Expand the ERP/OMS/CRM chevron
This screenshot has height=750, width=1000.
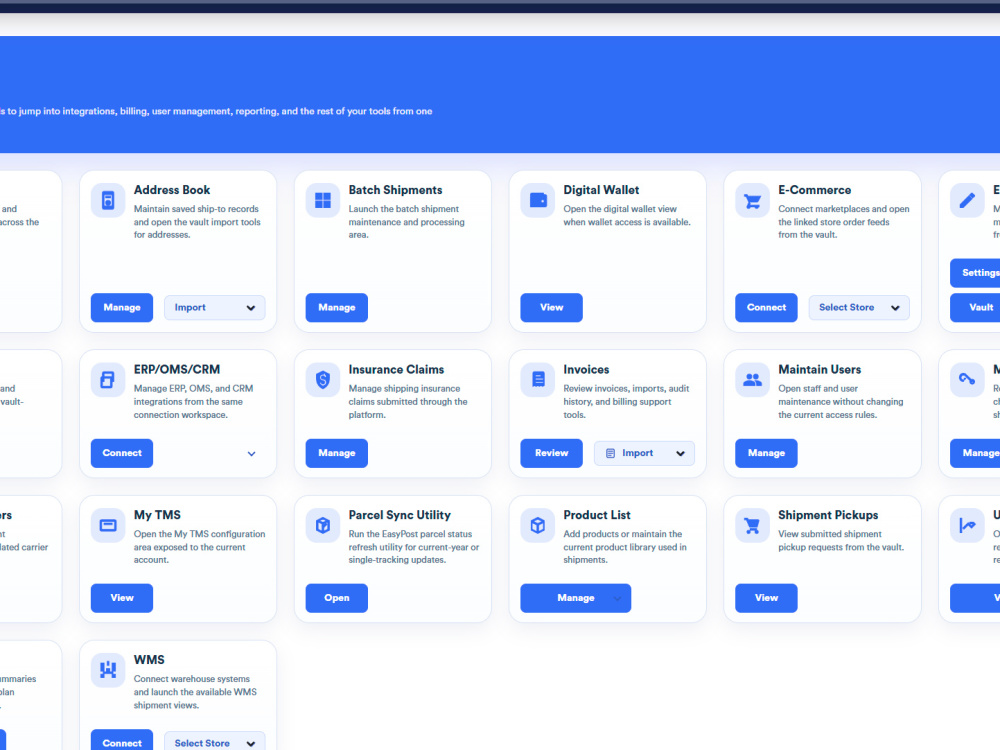pos(251,453)
